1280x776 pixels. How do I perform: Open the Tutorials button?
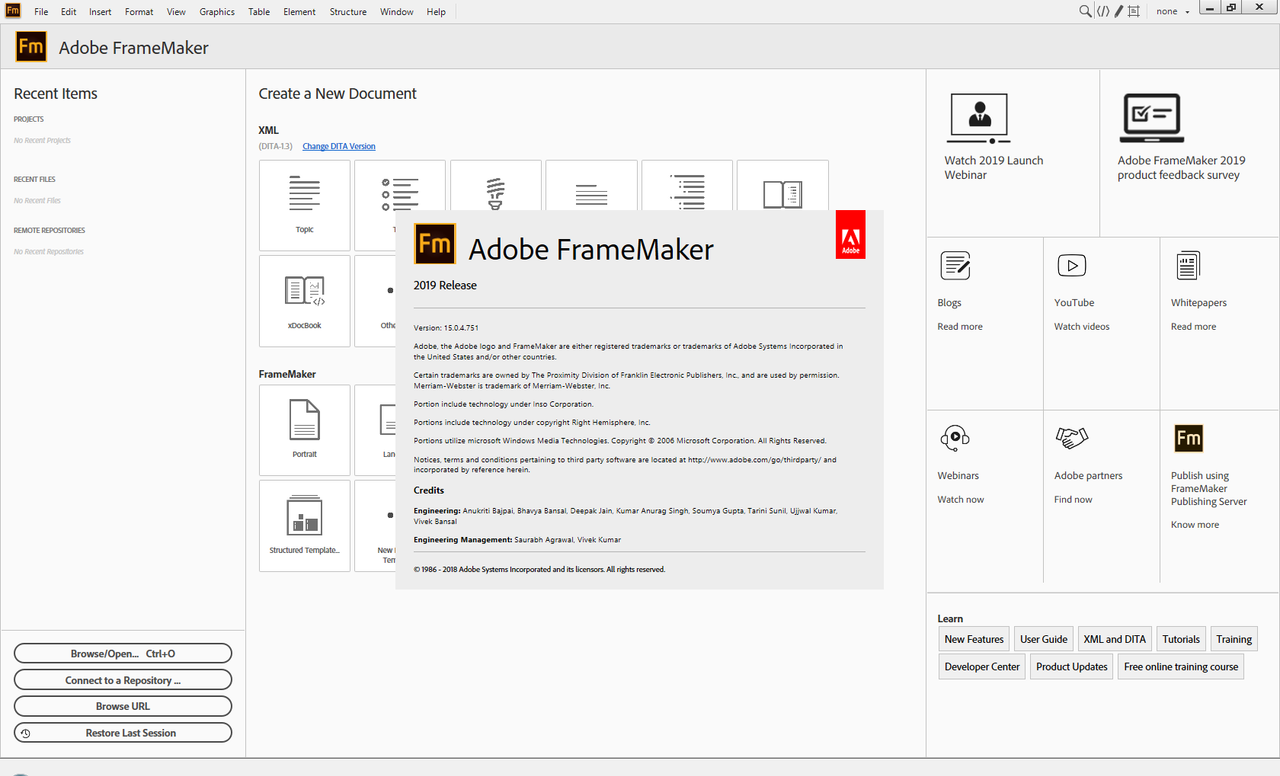(1181, 639)
